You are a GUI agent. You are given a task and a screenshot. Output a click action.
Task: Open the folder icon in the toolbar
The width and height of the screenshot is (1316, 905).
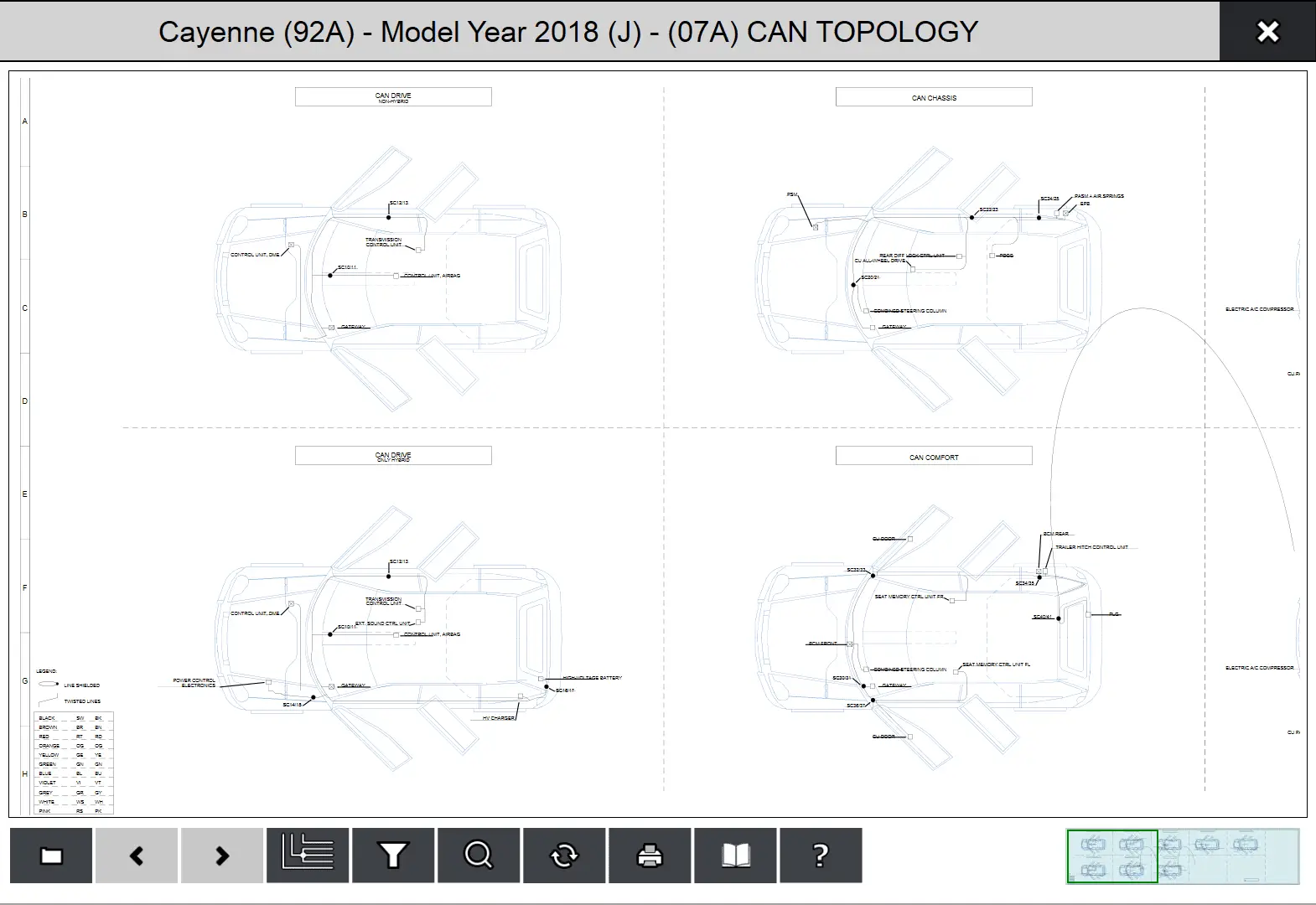point(51,856)
